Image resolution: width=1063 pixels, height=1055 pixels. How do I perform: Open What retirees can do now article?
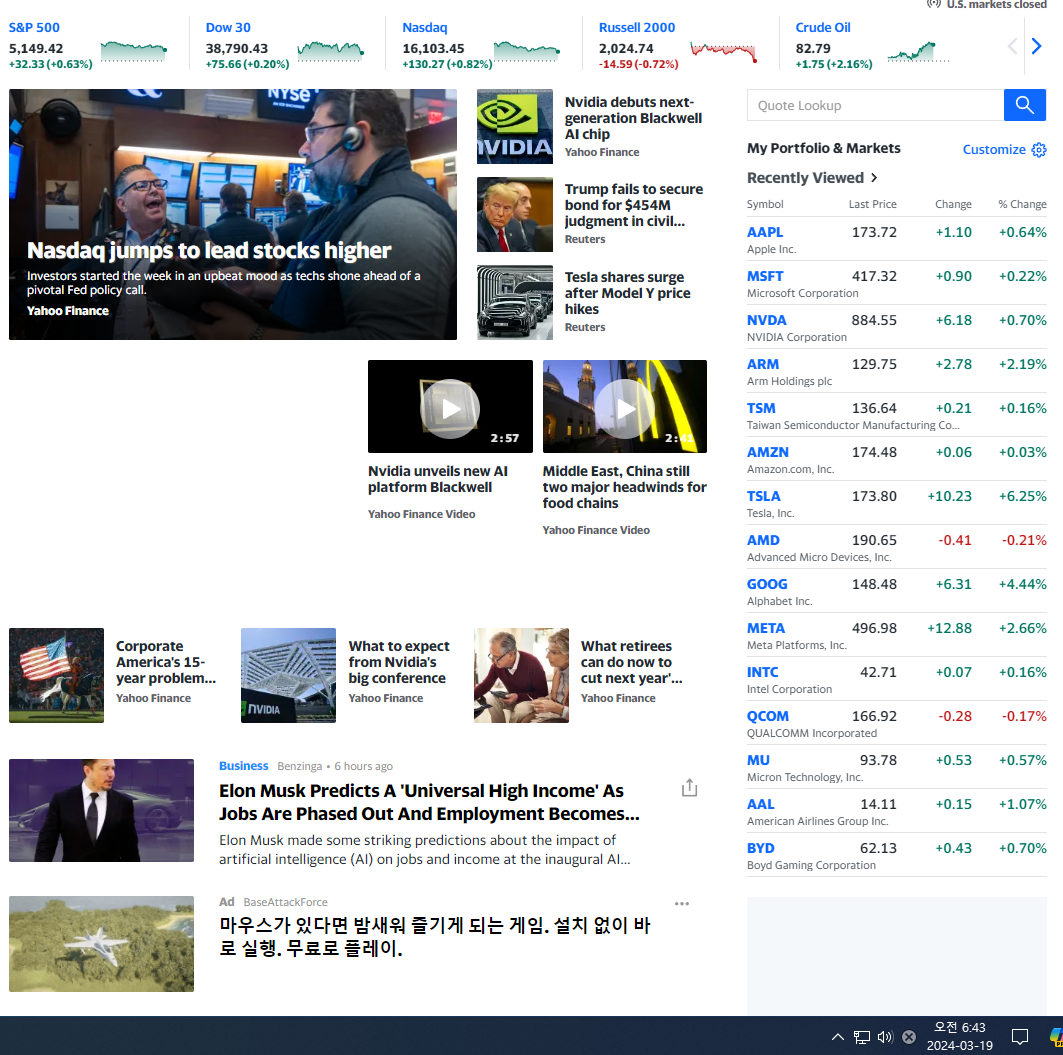coord(631,662)
